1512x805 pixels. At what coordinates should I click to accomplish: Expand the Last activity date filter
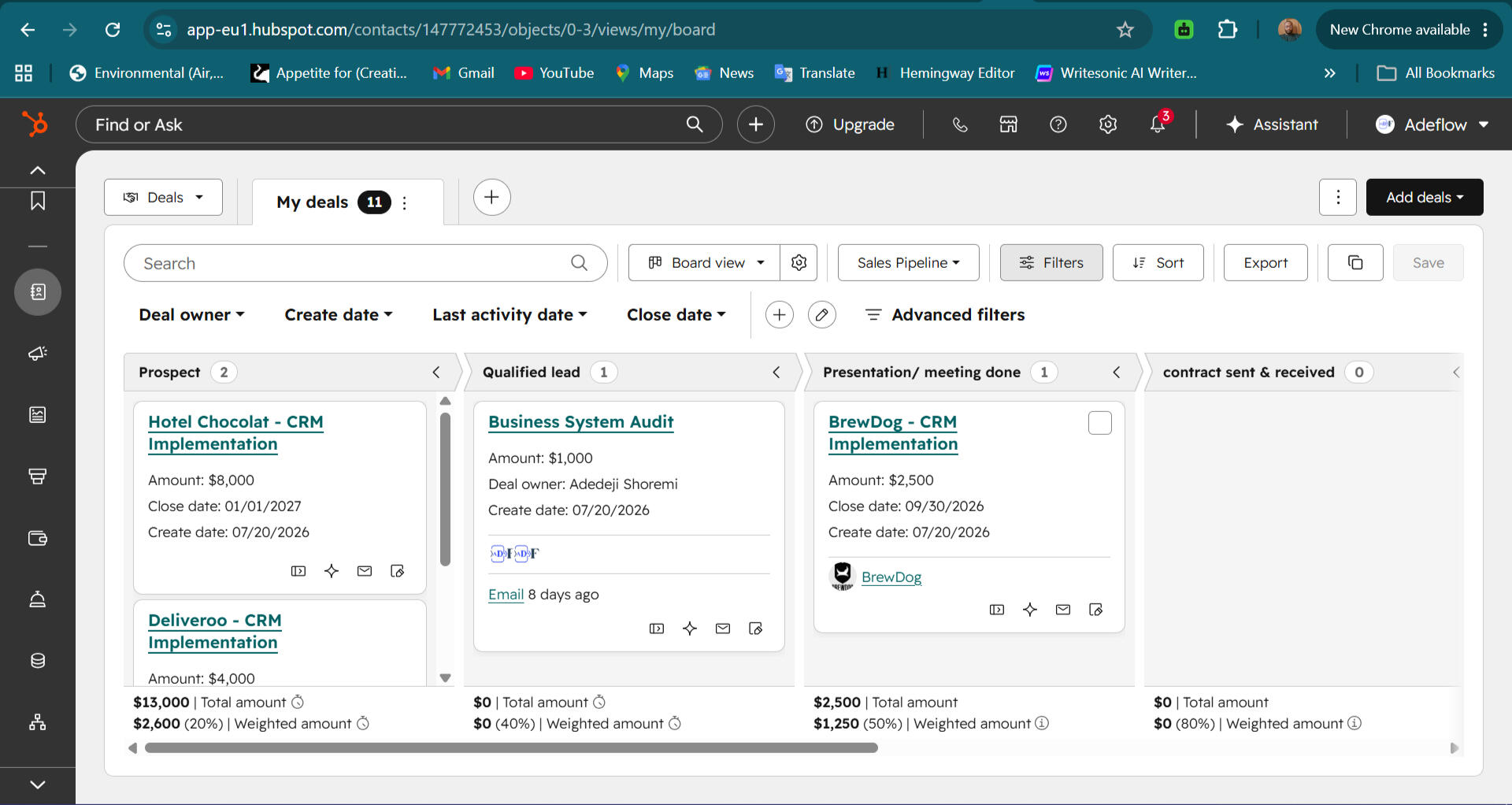pos(510,314)
